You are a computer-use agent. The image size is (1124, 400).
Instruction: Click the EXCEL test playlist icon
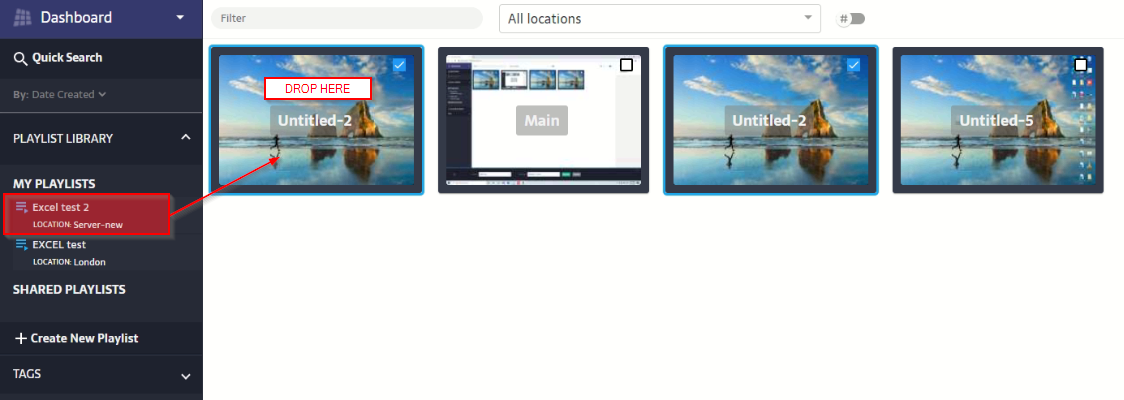point(22,244)
